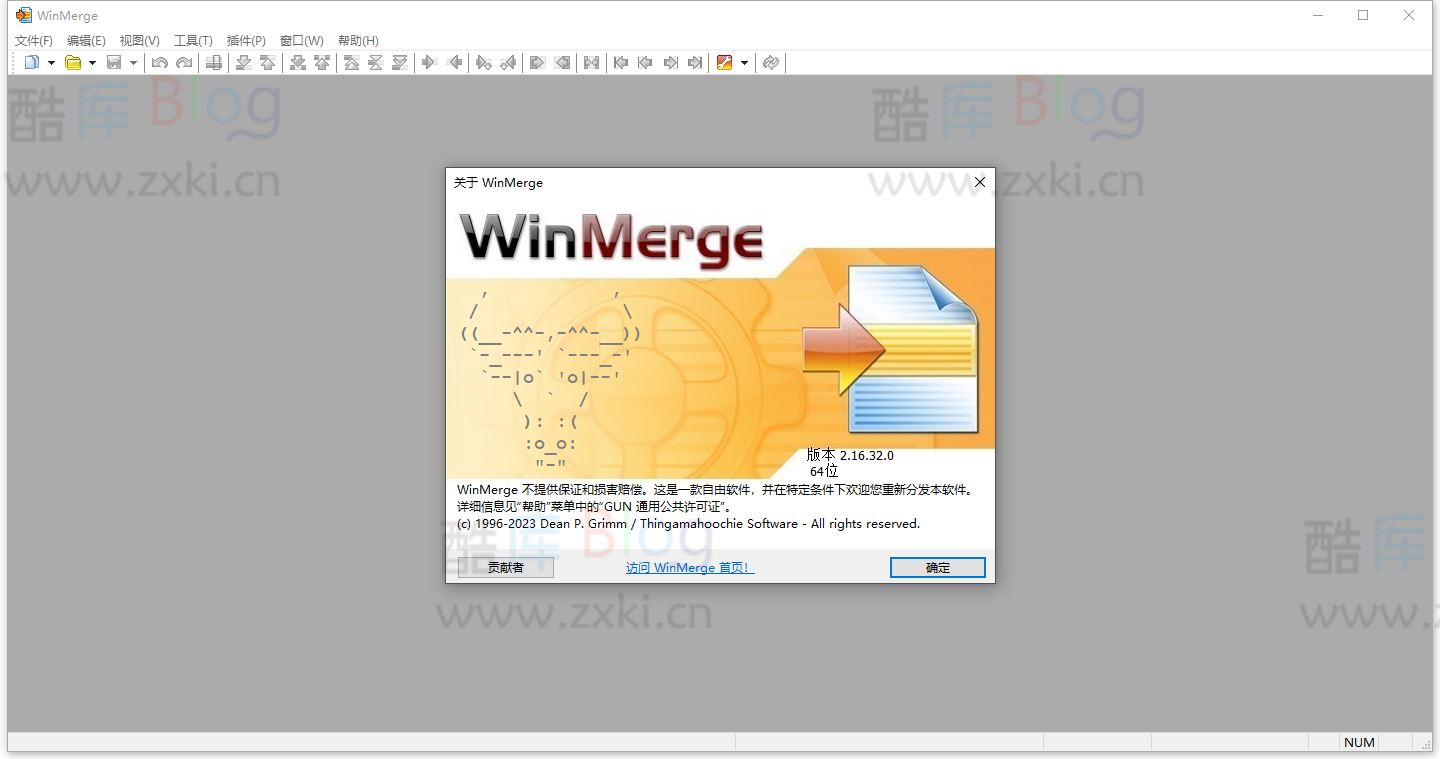Visit the WinMerge homepage link
The width and height of the screenshot is (1440, 759).
(x=689, y=567)
